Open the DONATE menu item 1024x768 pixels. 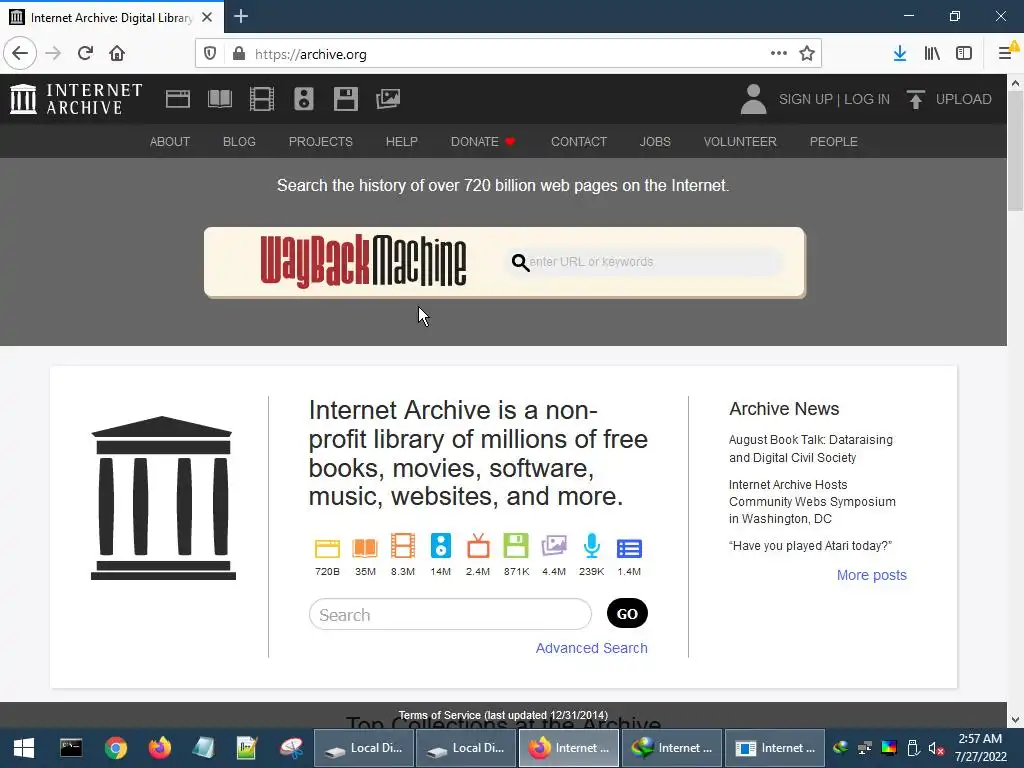pos(483,142)
